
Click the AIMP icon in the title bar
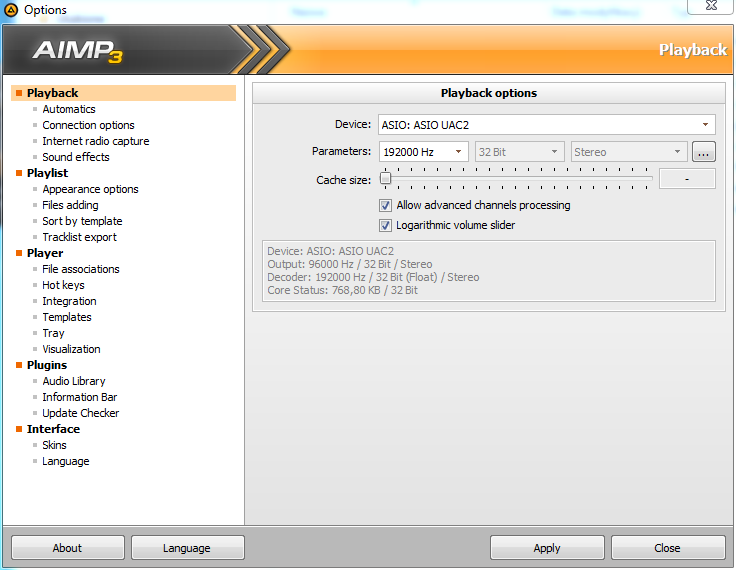pyautogui.click(x=10, y=9)
